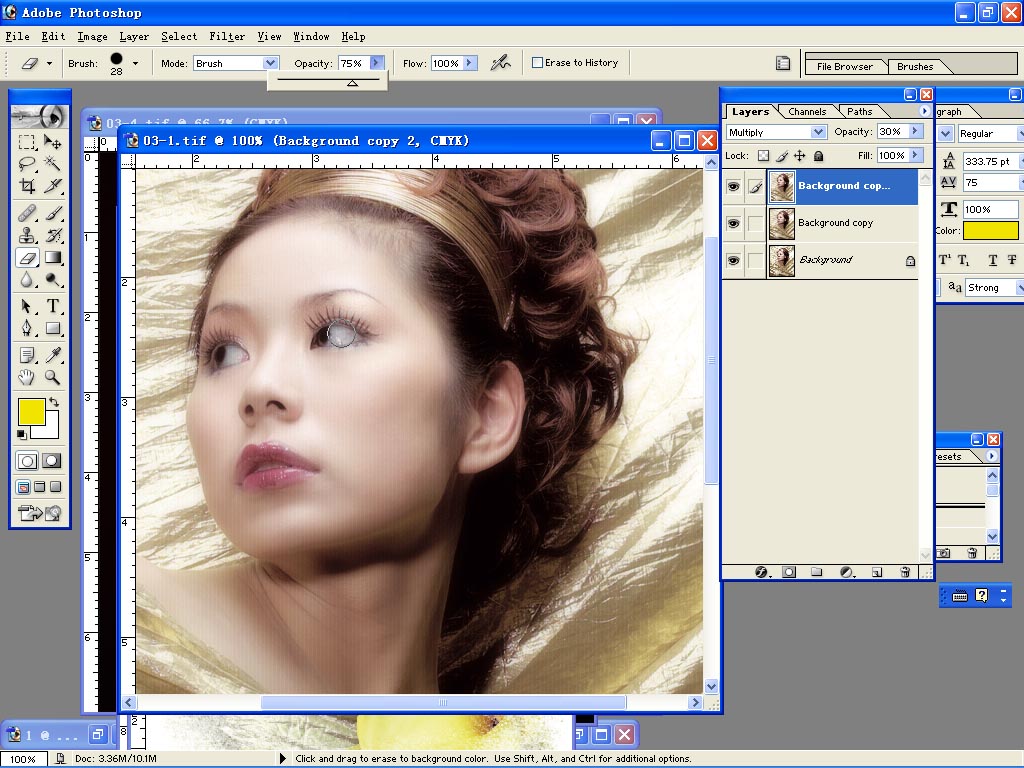Select the Eraser tool in toolbox
Screen dimensions: 1024x768
27,258
